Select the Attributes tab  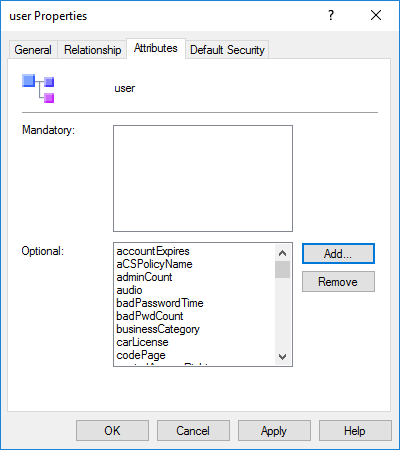156,48
